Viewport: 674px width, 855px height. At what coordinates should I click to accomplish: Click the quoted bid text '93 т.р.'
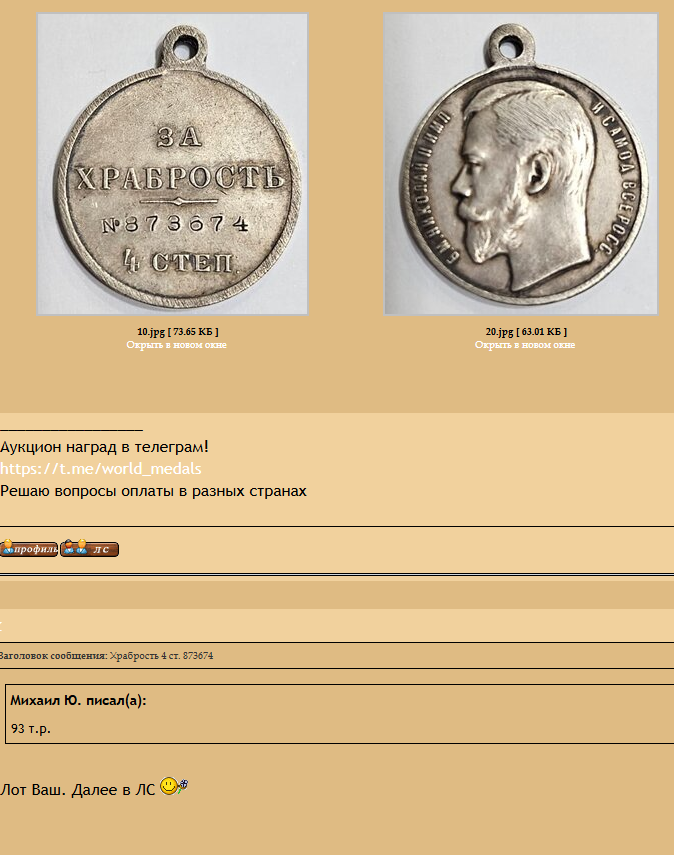tap(31, 728)
